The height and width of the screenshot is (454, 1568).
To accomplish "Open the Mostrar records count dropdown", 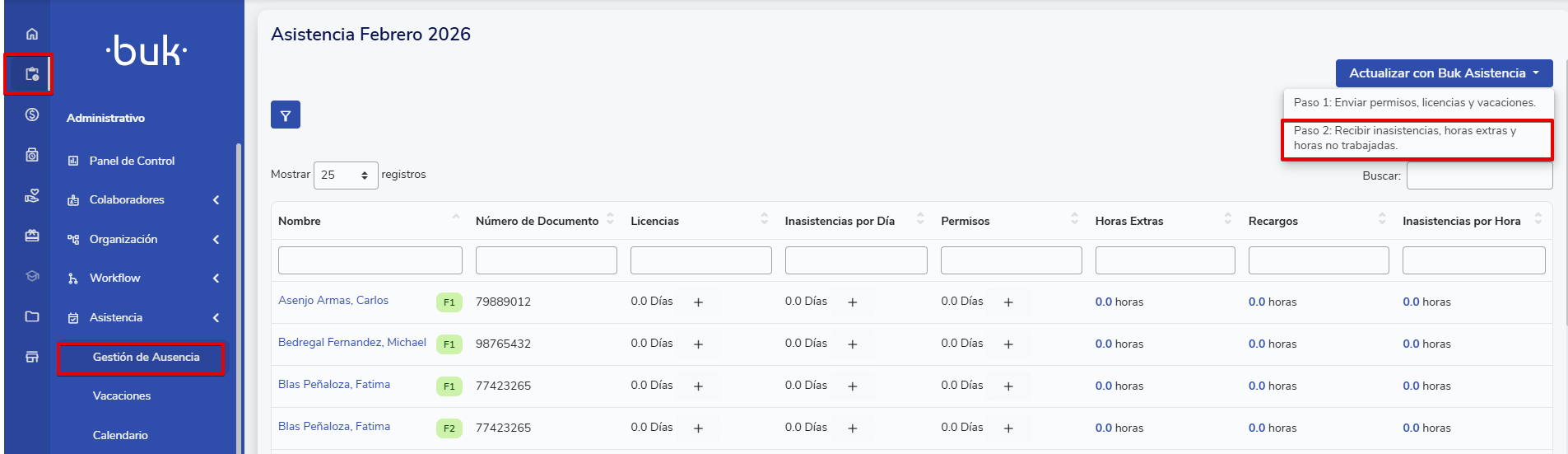I will click(x=346, y=176).
